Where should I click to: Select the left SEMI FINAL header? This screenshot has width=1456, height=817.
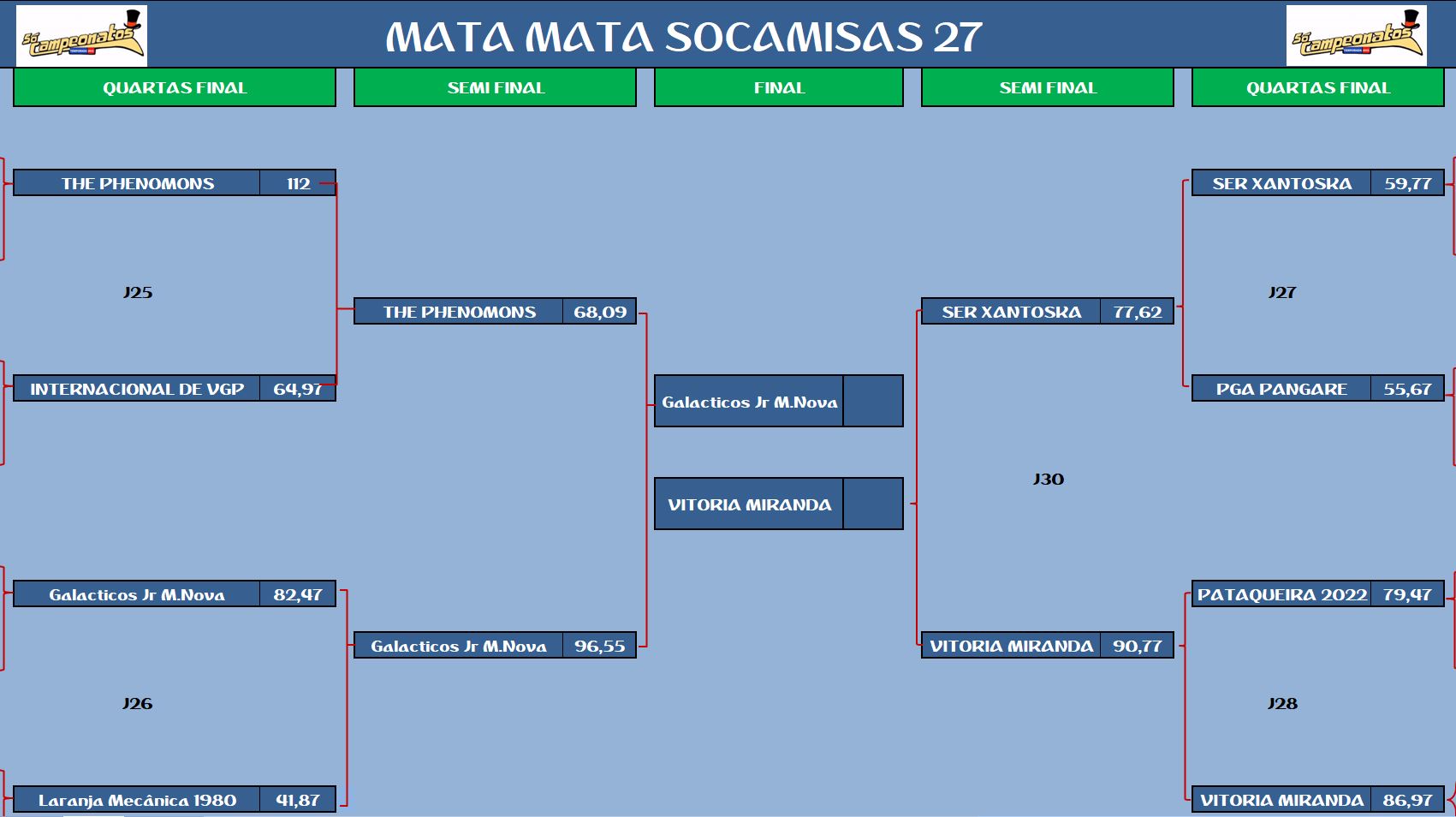(495, 87)
